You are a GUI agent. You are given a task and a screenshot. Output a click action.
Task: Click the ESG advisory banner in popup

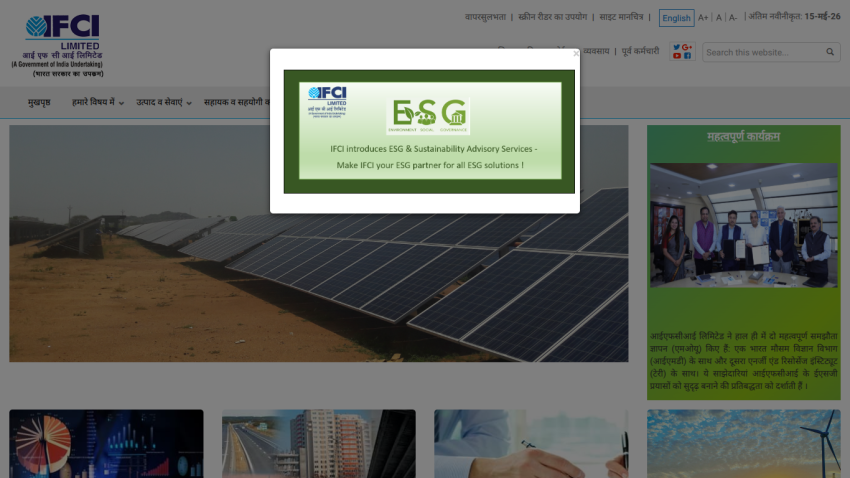click(x=429, y=131)
